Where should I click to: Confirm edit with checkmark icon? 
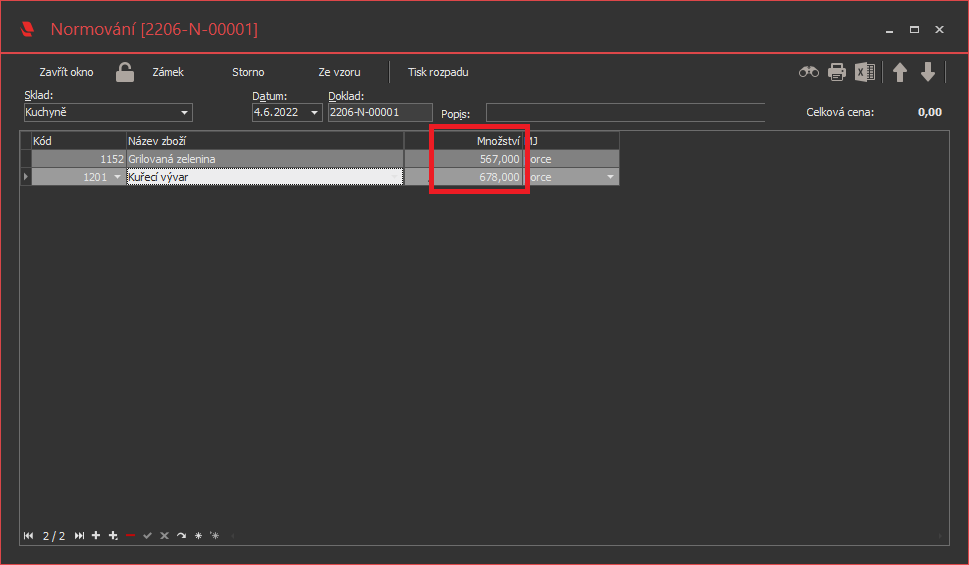pyautogui.click(x=147, y=535)
